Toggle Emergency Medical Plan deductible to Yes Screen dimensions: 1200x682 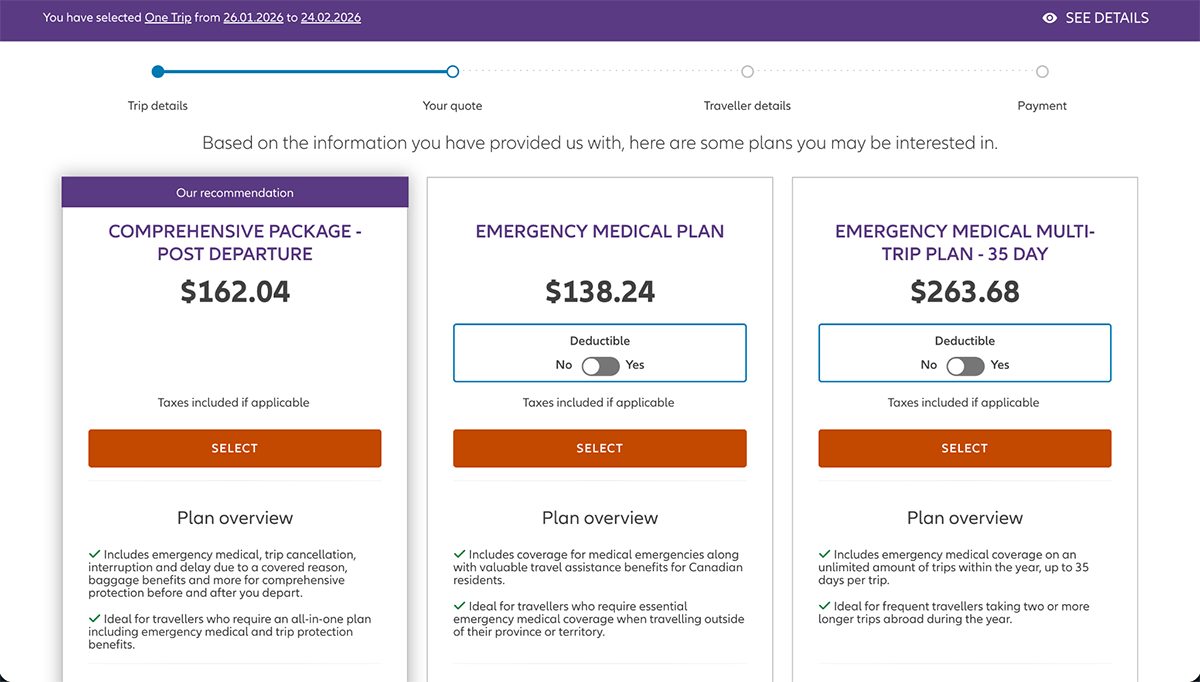click(x=600, y=365)
